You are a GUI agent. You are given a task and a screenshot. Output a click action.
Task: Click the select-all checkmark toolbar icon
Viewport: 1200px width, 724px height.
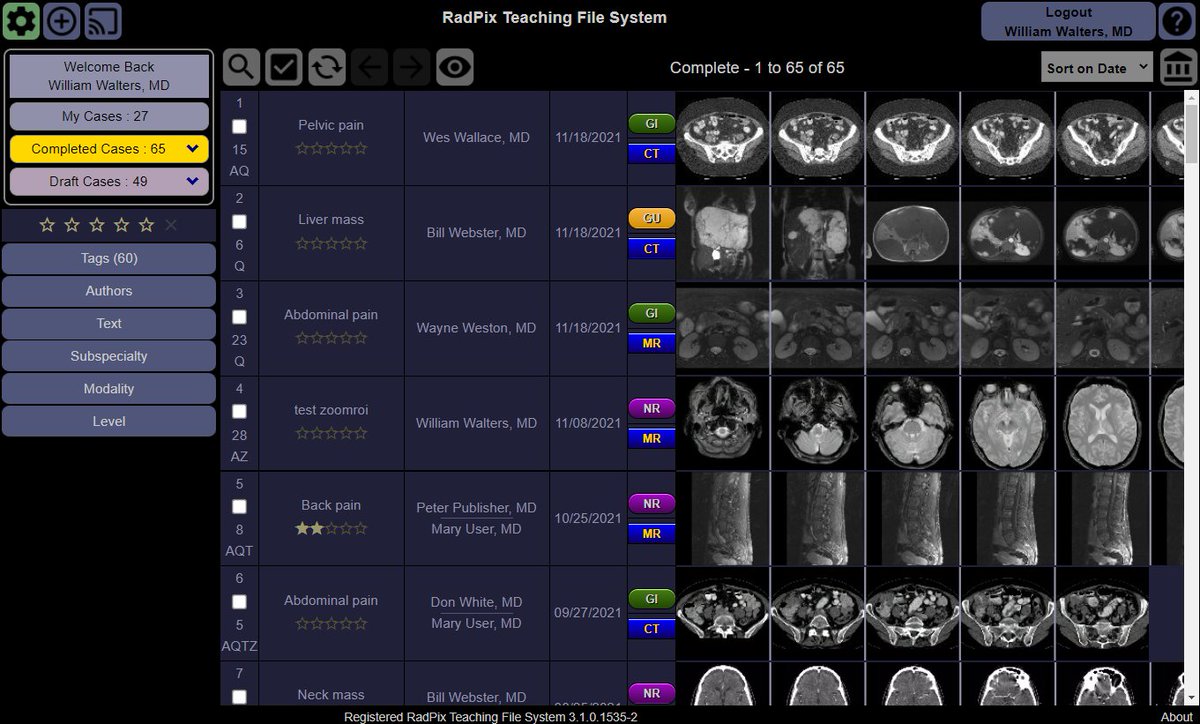[x=284, y=67]
